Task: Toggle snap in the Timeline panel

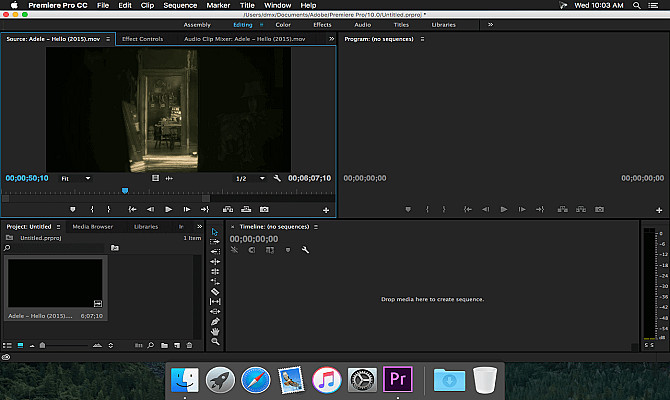Action: 251,250
